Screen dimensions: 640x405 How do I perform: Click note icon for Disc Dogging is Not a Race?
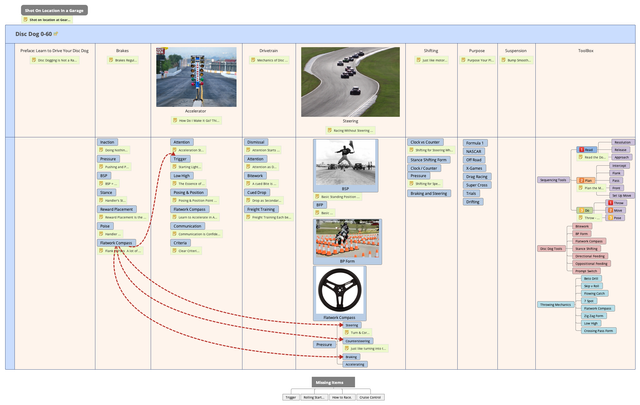point(32,60)
